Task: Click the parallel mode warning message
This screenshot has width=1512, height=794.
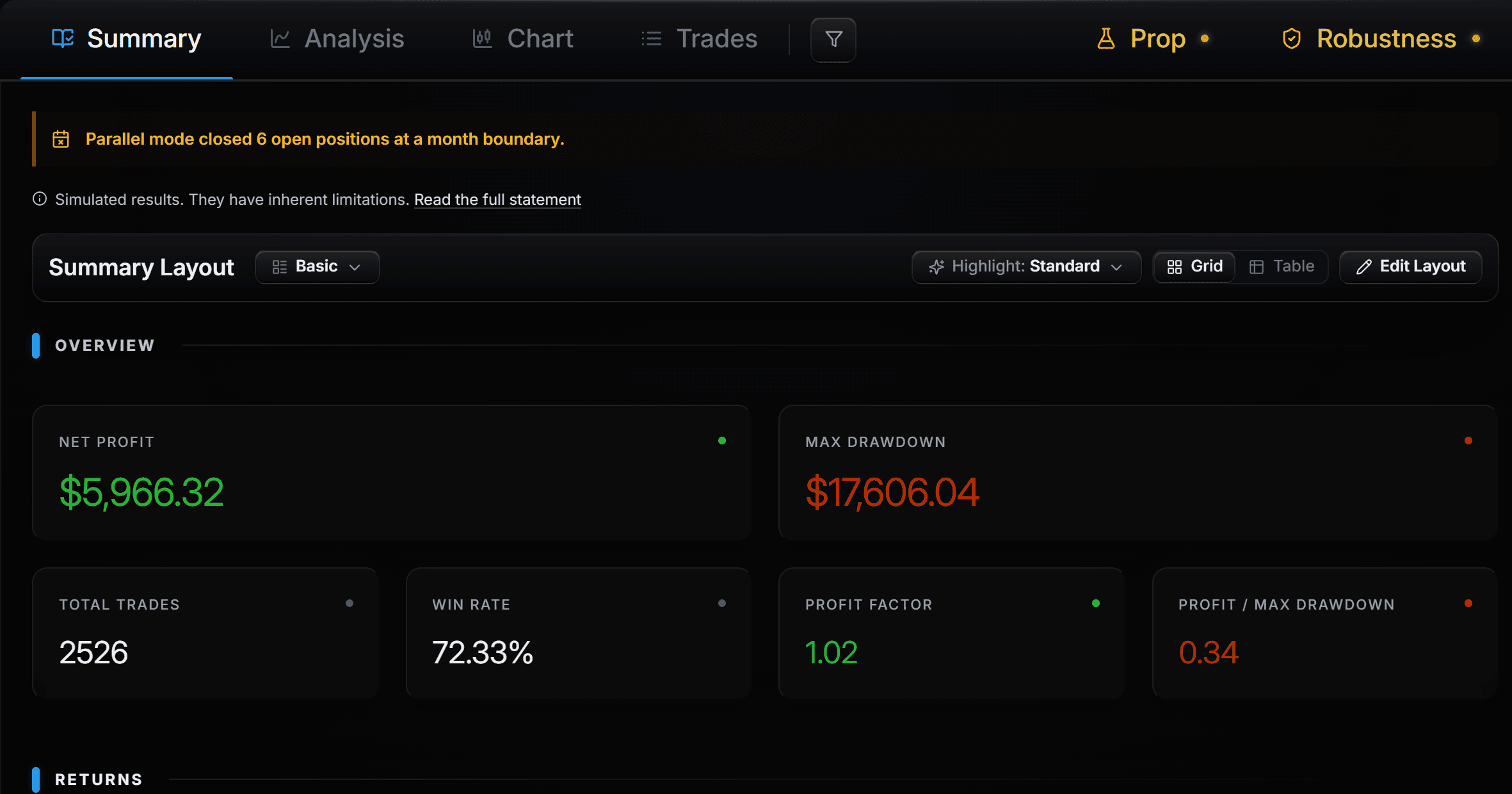Action: coord(325,139)
